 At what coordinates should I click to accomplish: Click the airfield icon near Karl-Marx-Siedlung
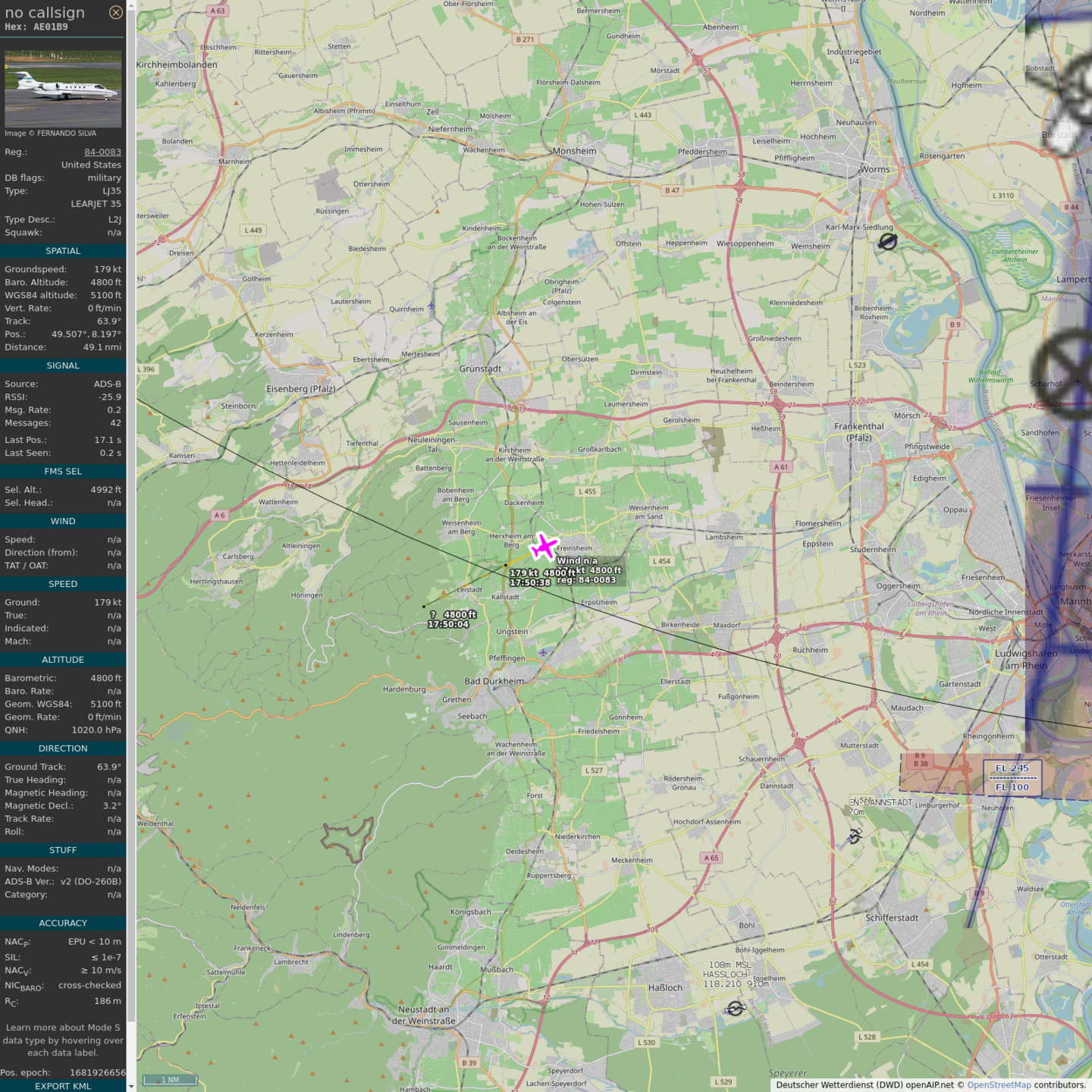[x=888, y=242]
